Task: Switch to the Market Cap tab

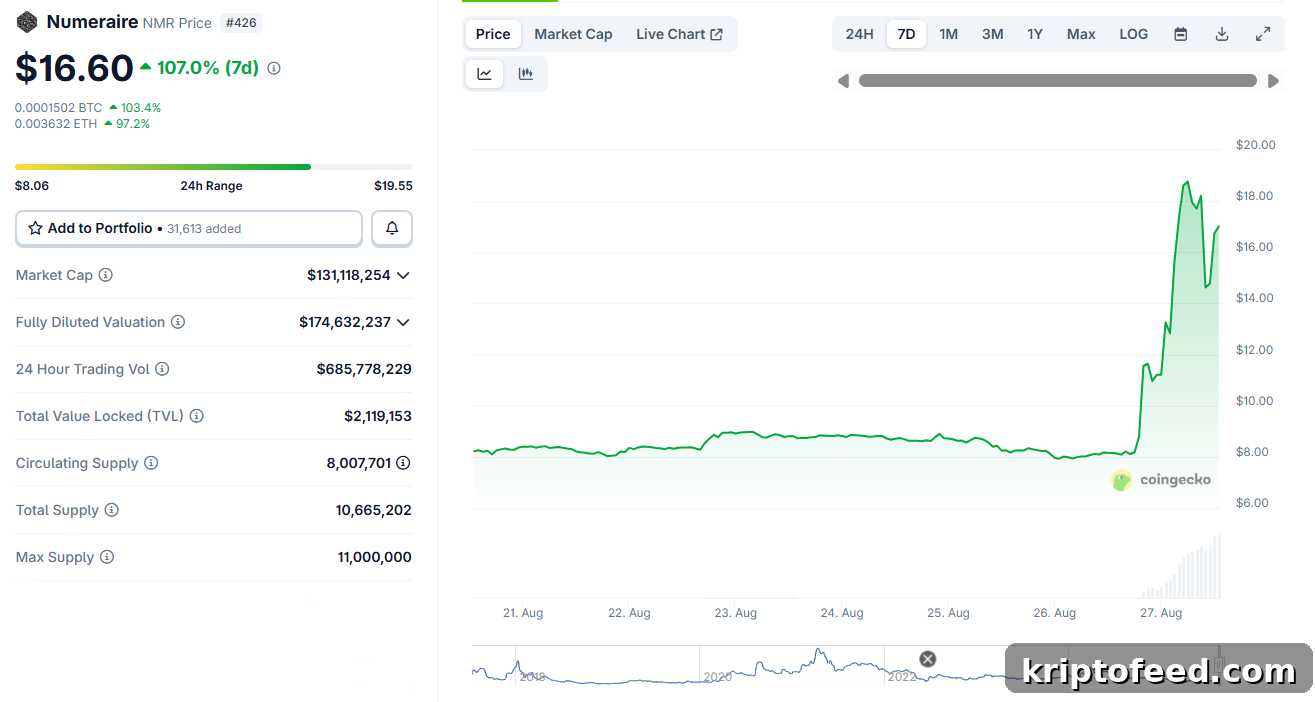Action: [573, 34]
